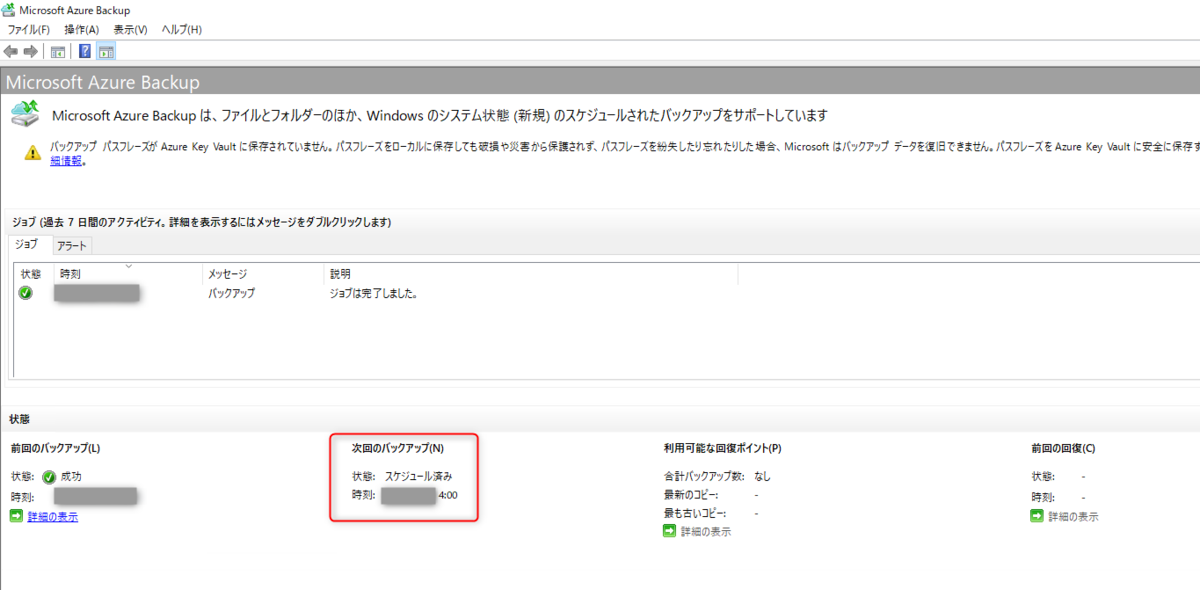This screenshot has width=1200, height=590.
Task: Click the sort chevron above the 時刻 header
Action: (x=128, y=266)
